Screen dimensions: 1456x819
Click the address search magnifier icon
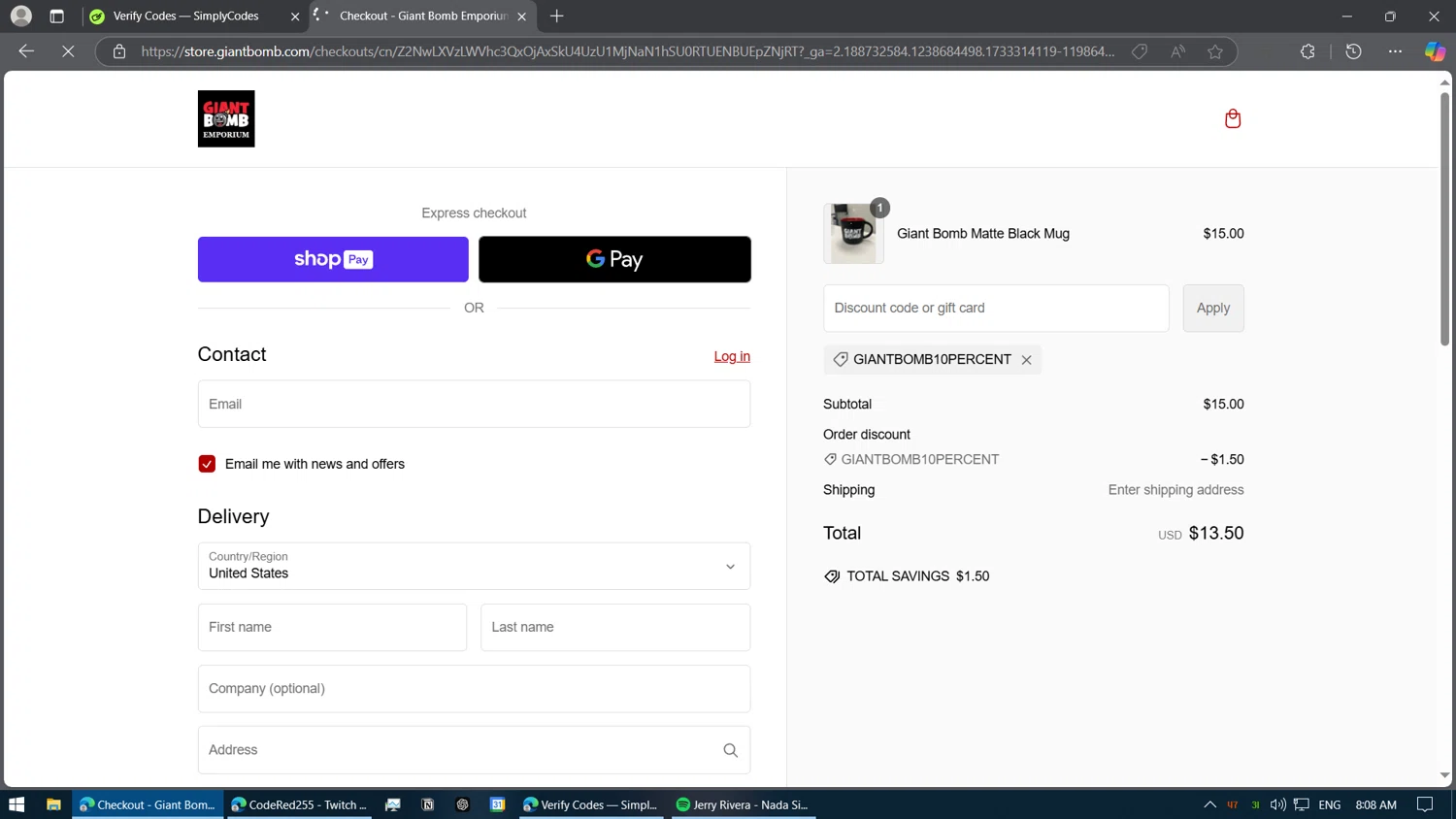[x=730, y=750]
